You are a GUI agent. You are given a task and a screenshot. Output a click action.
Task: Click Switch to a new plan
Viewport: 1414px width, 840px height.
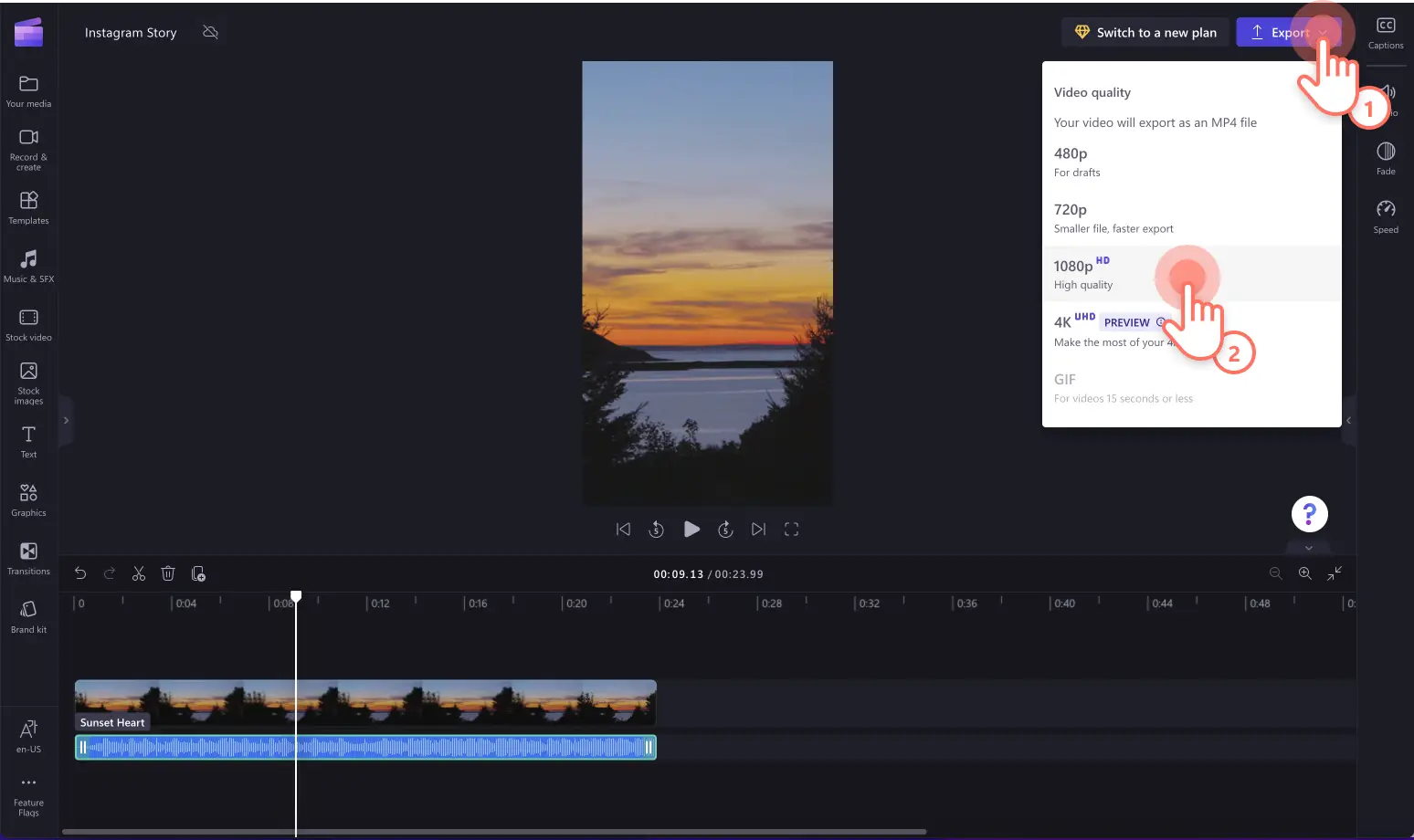1146,33
